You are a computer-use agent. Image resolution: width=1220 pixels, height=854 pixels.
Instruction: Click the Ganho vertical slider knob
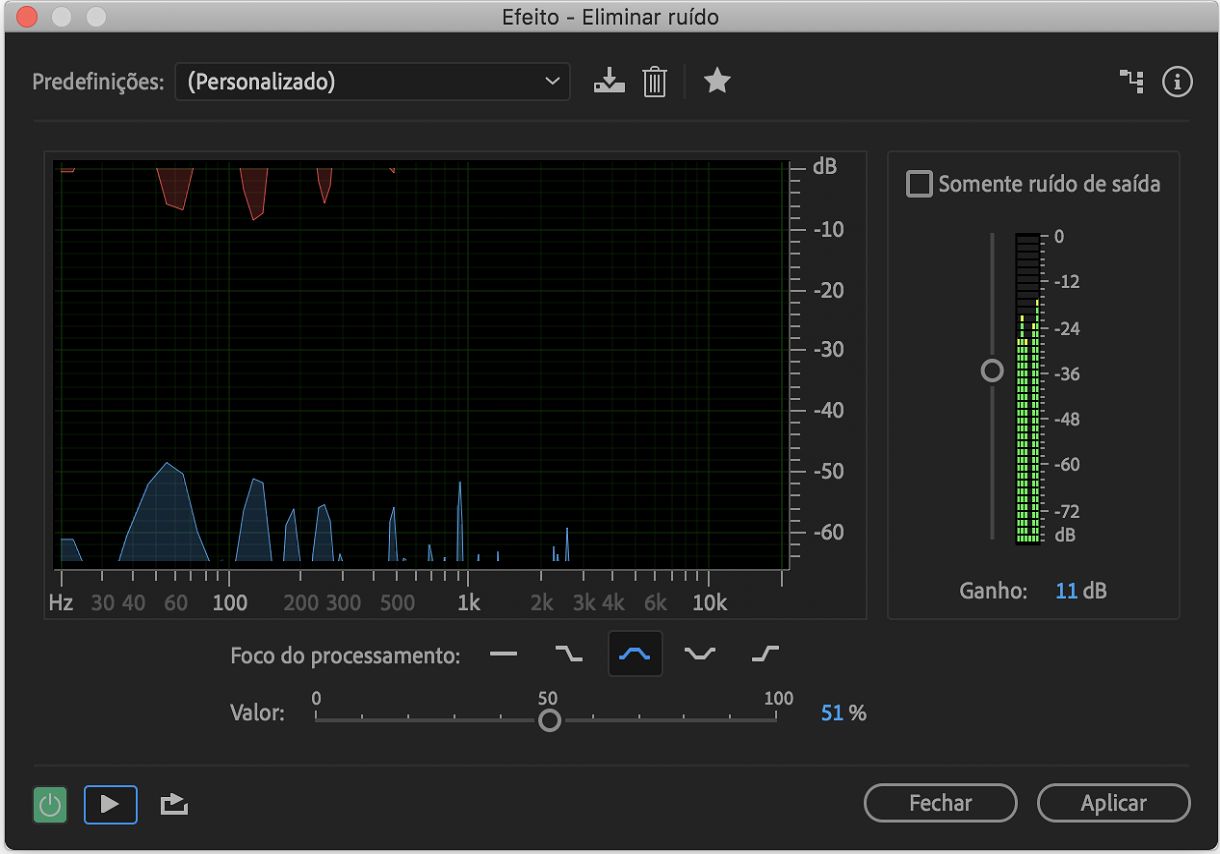pos(992,371)
